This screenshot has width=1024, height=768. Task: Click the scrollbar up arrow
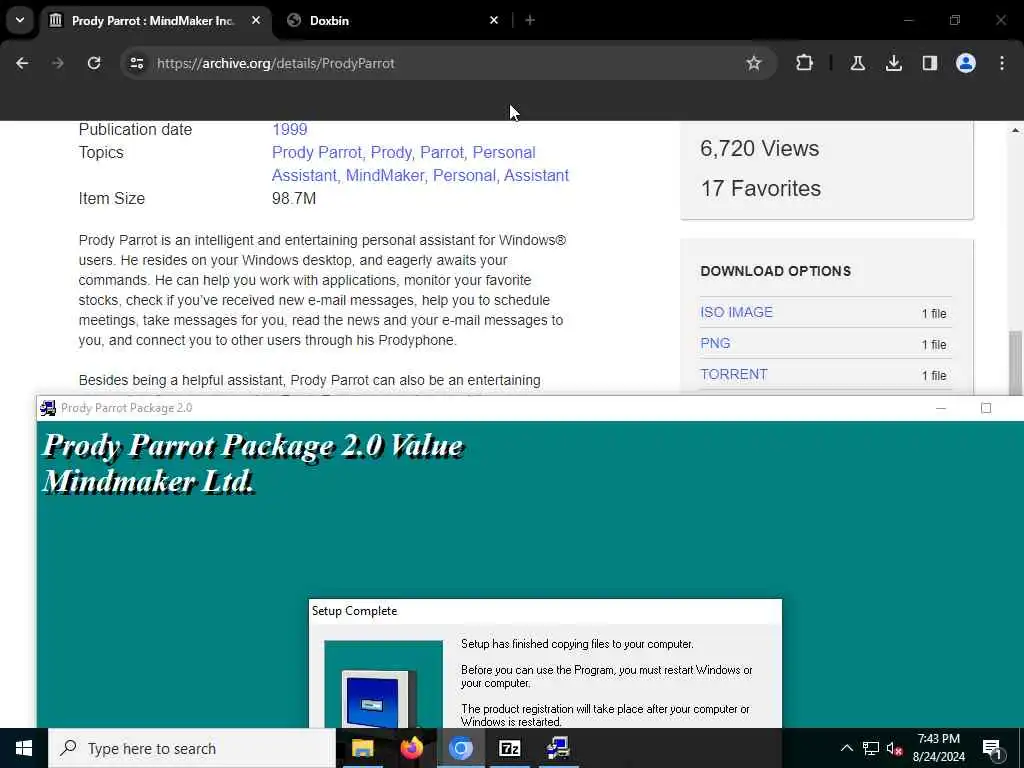coord(1015,131)
